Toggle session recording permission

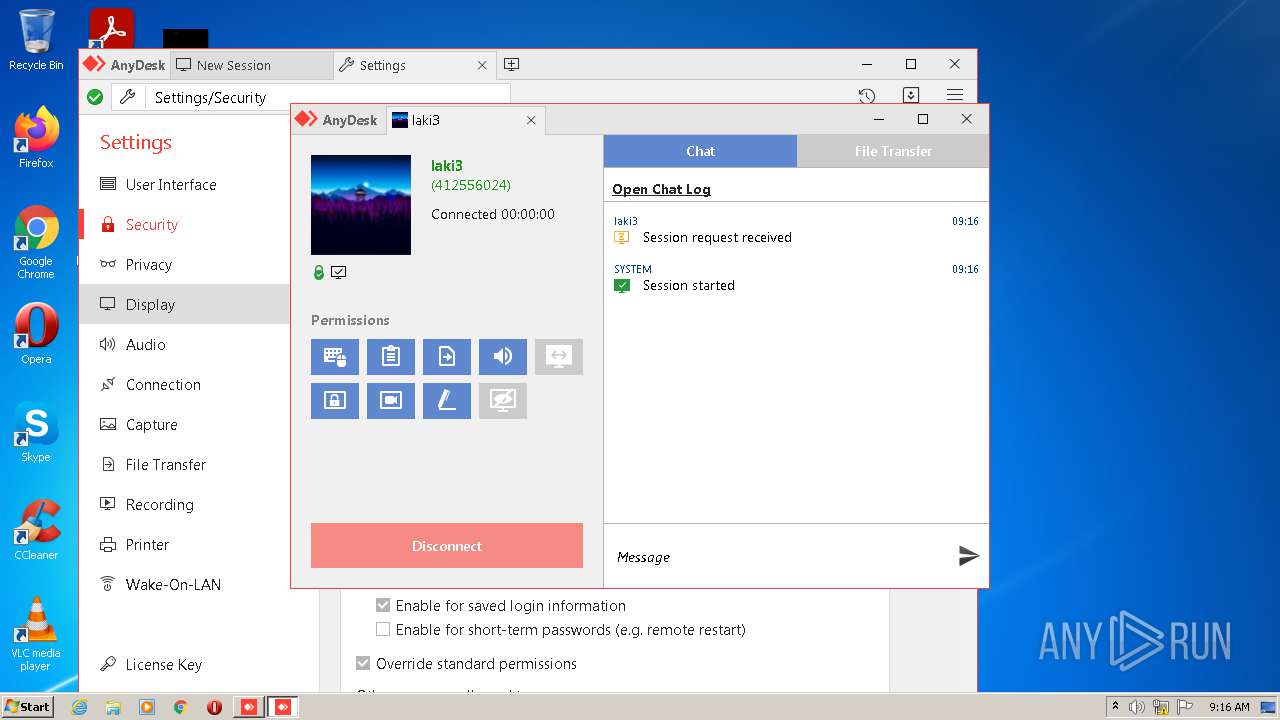click(391, 401)
